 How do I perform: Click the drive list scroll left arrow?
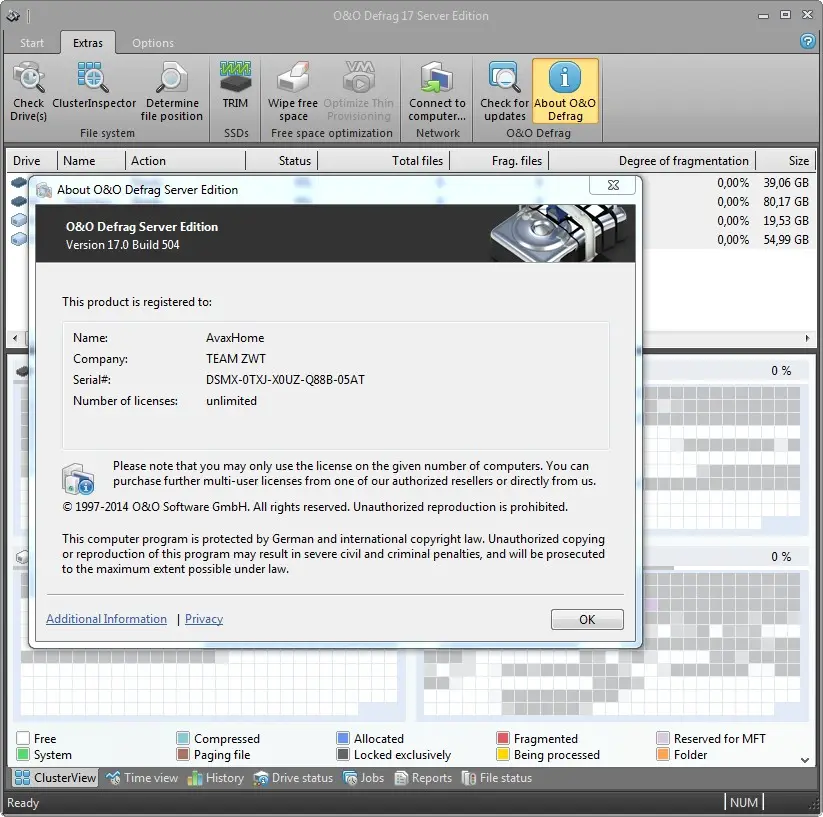pos(15,338)
